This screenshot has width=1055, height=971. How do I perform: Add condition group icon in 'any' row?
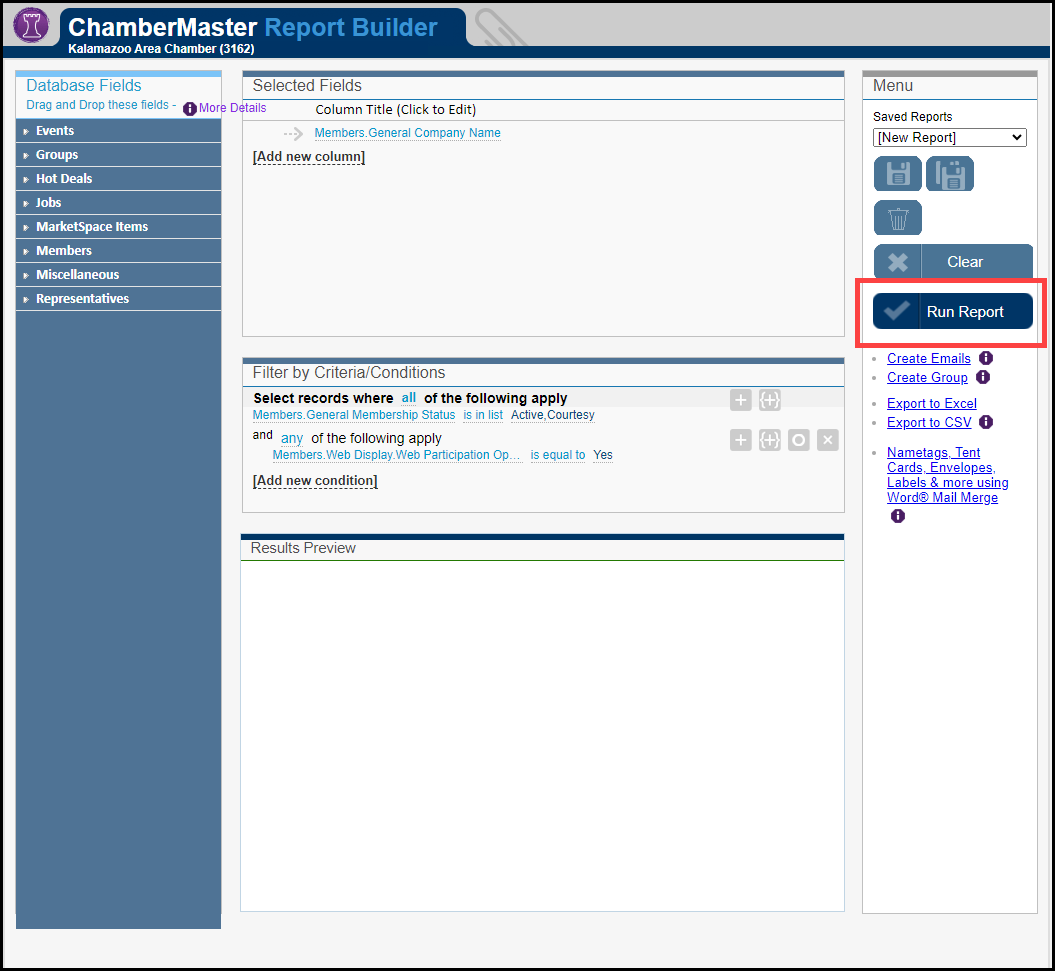click(x=769, y=440)
